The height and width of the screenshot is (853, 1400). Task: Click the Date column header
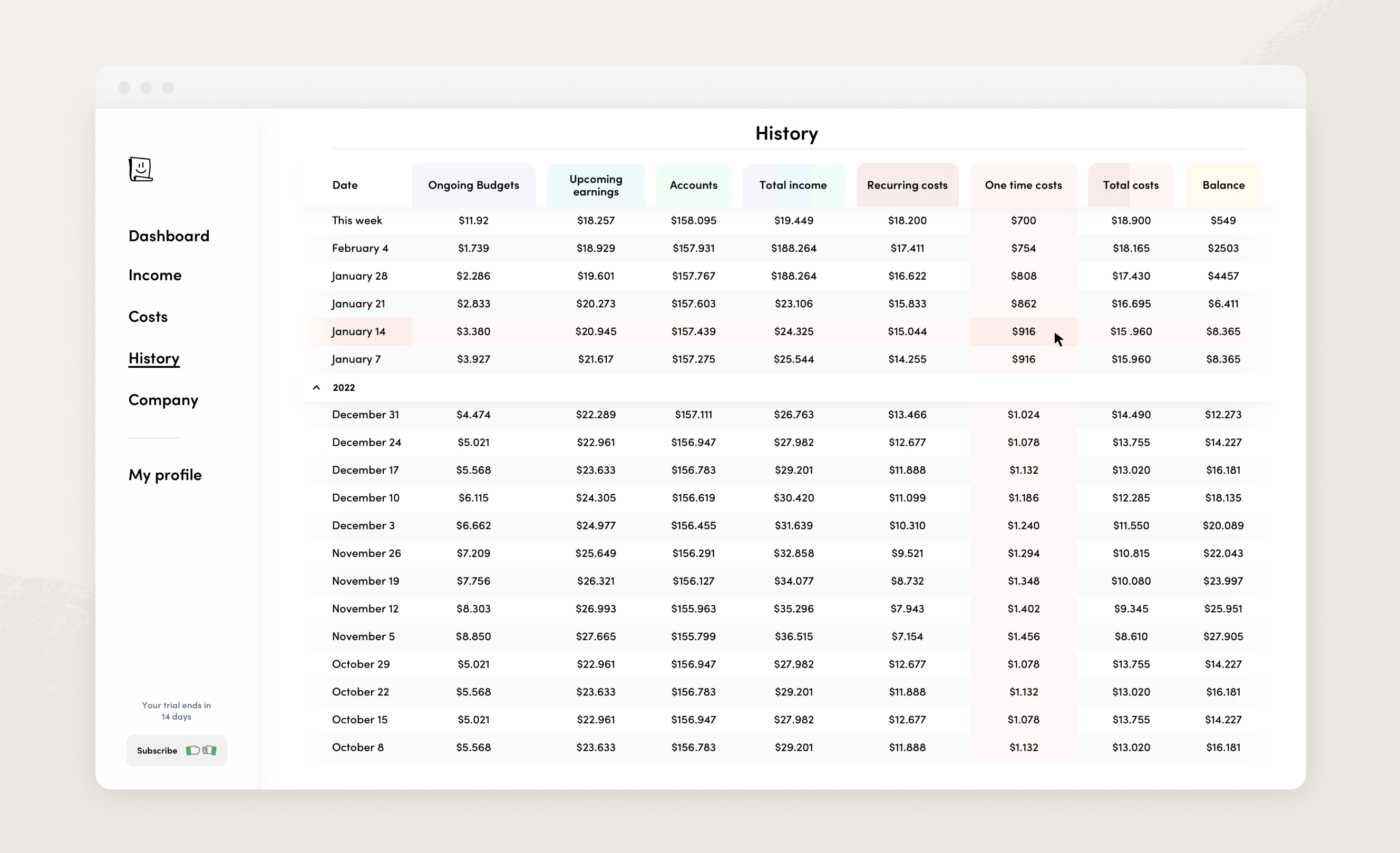click(x=345, y=185)
